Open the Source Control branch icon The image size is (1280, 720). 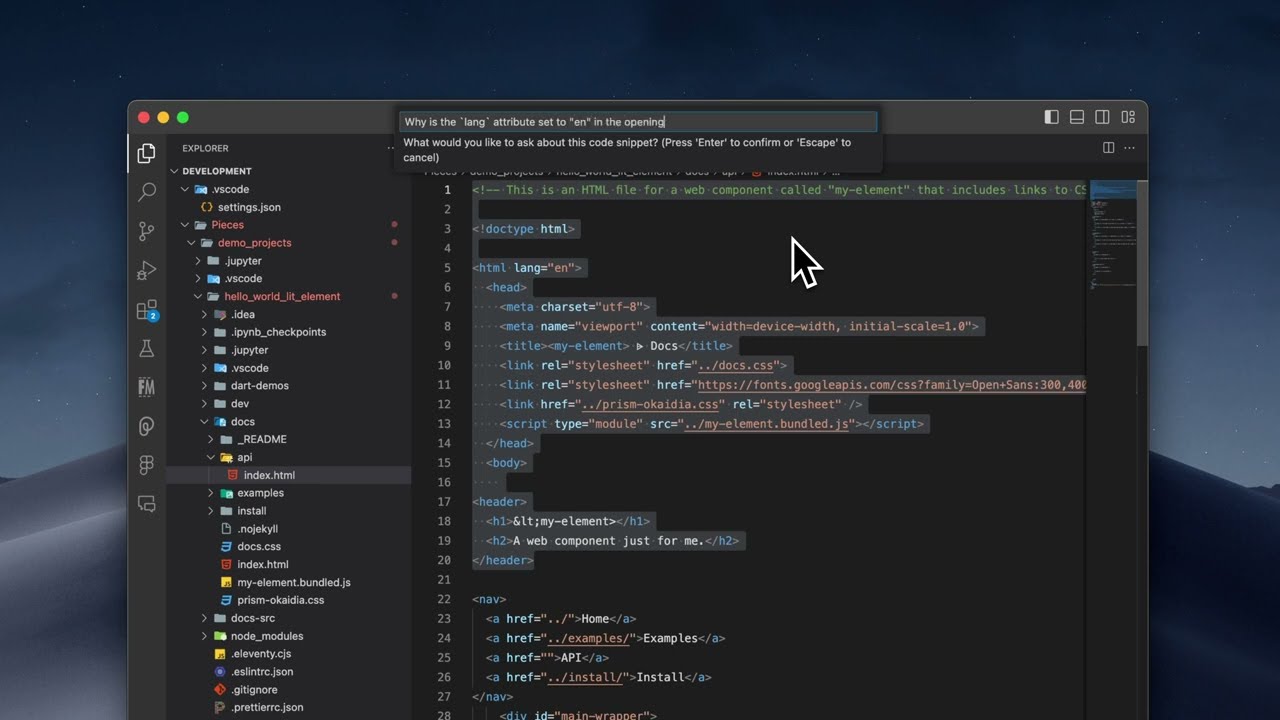pos(147,231)
